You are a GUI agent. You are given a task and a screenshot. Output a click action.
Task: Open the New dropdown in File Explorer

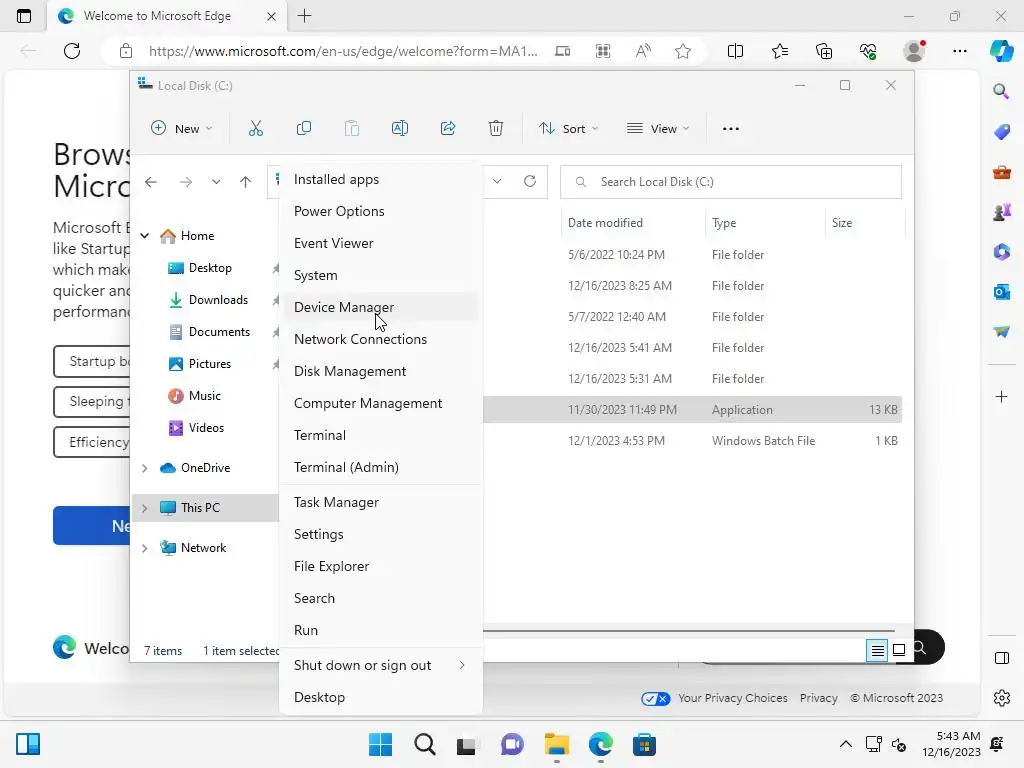click(x=182, y=129)
